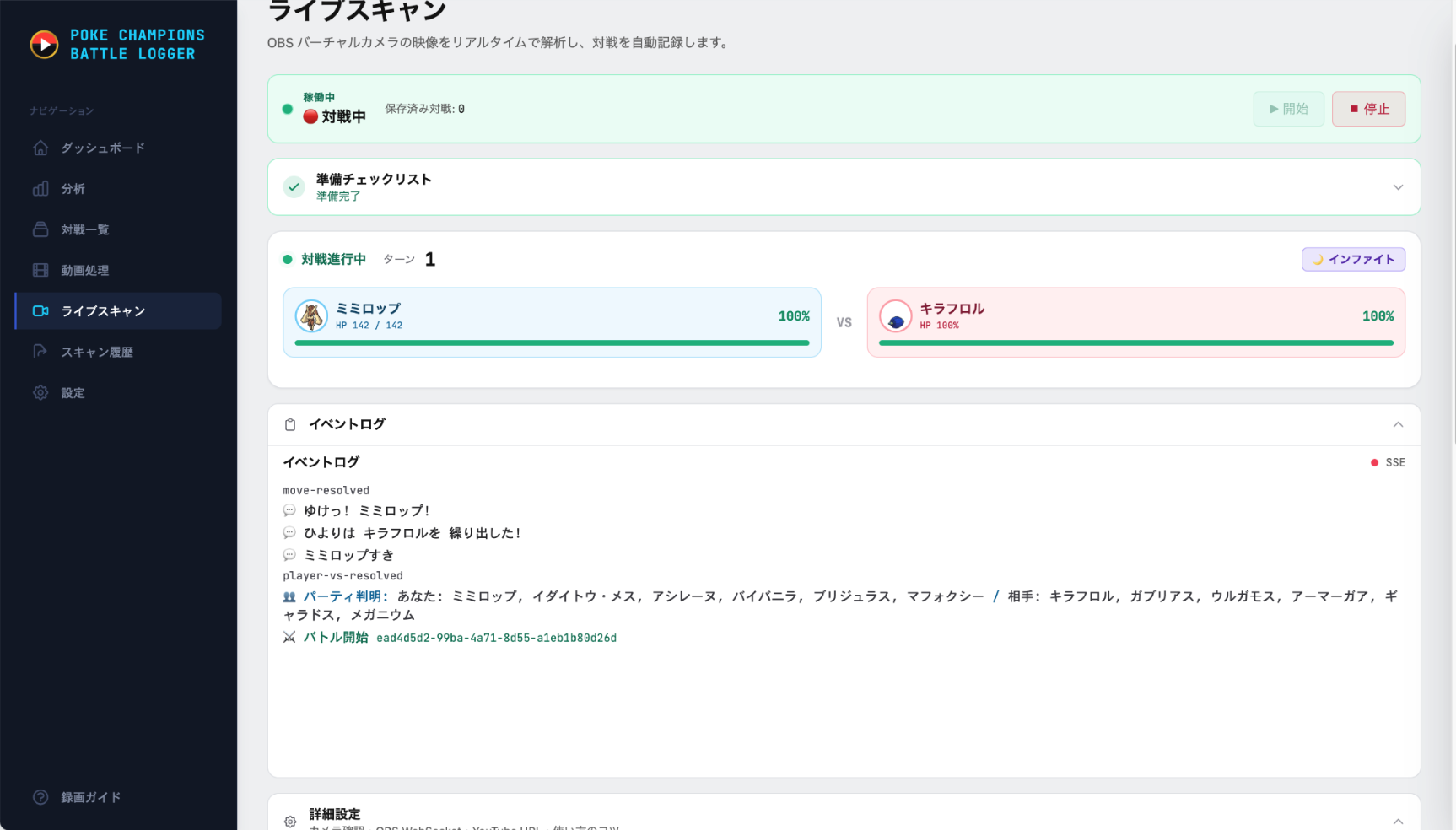
Task: Click the キラフロル opponent avatar
Action: coord(896,316)
